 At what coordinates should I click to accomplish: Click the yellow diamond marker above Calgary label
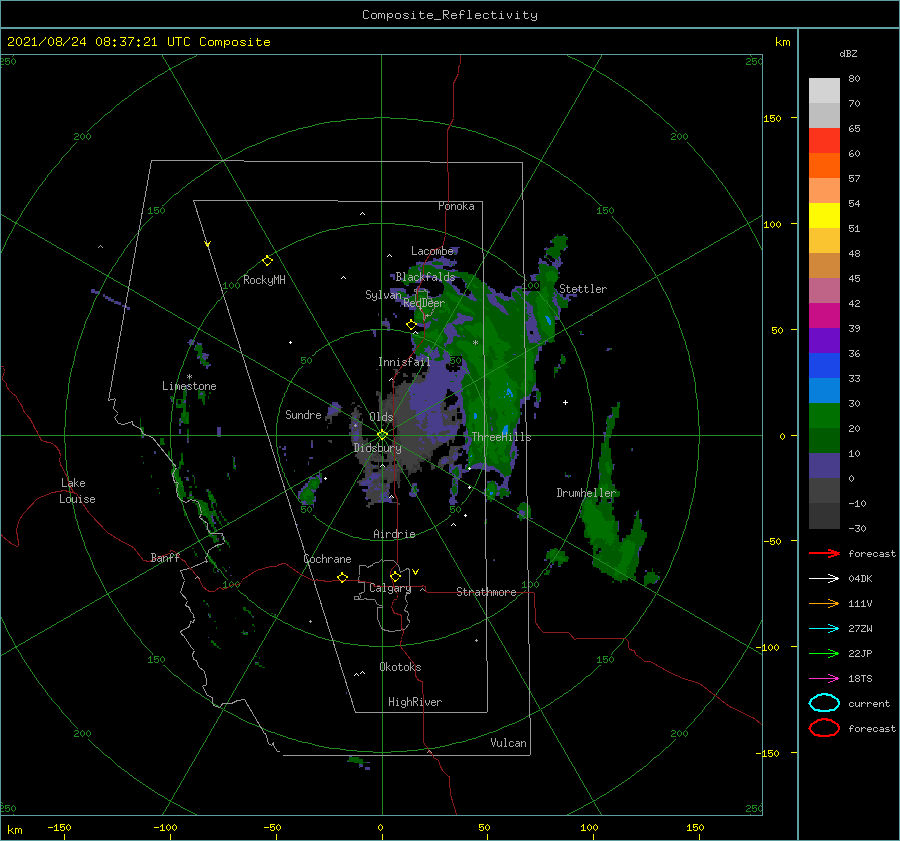[x=395, y=576]
